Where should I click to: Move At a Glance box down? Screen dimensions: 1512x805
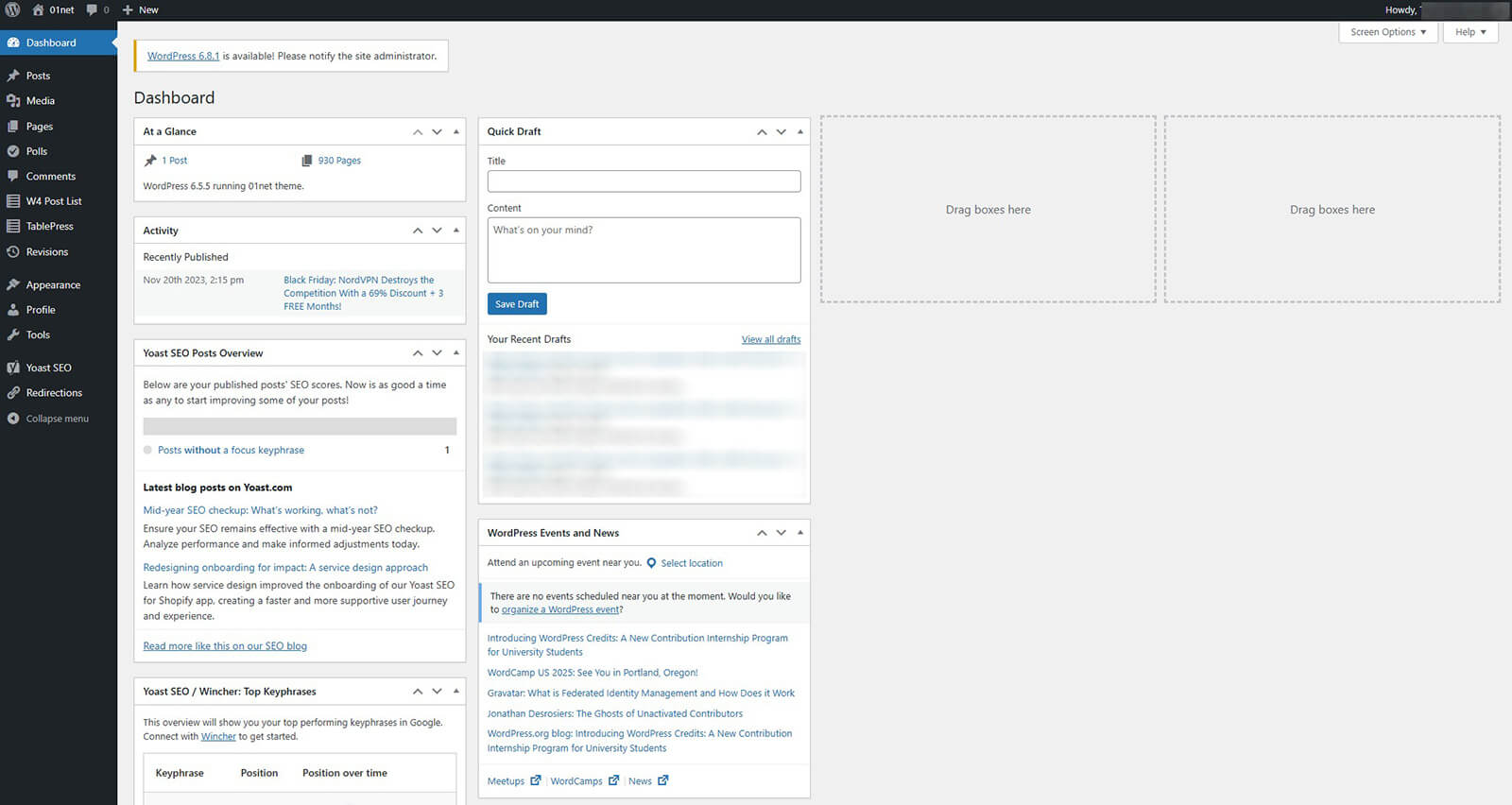click(x=437, y=132)
